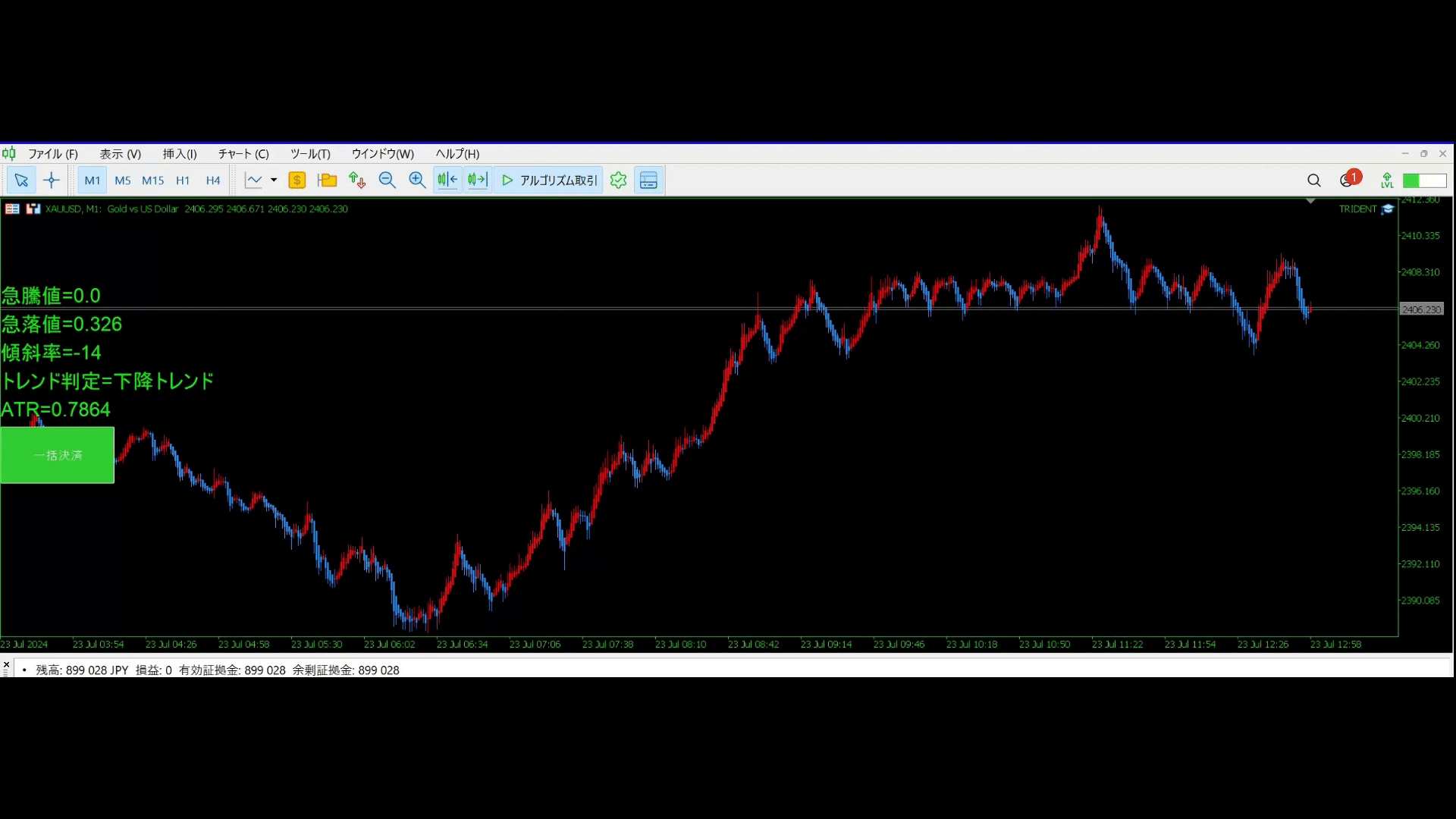The height and width of the screenshot is (819, 1456).
Task: Expand the chart type dropdown arrow
Action: coord(274,180)
